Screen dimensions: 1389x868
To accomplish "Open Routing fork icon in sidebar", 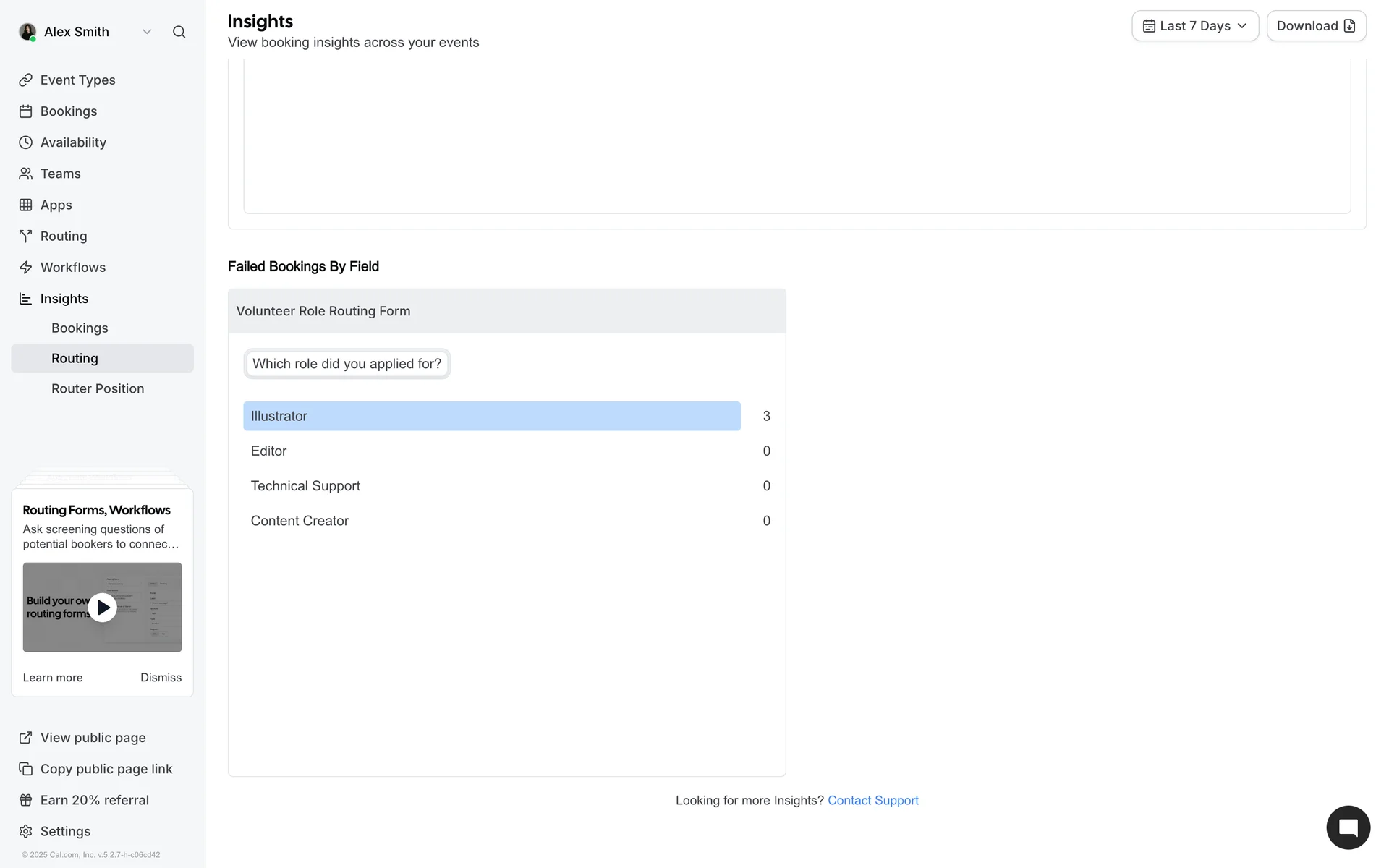I will pos(26,237).
